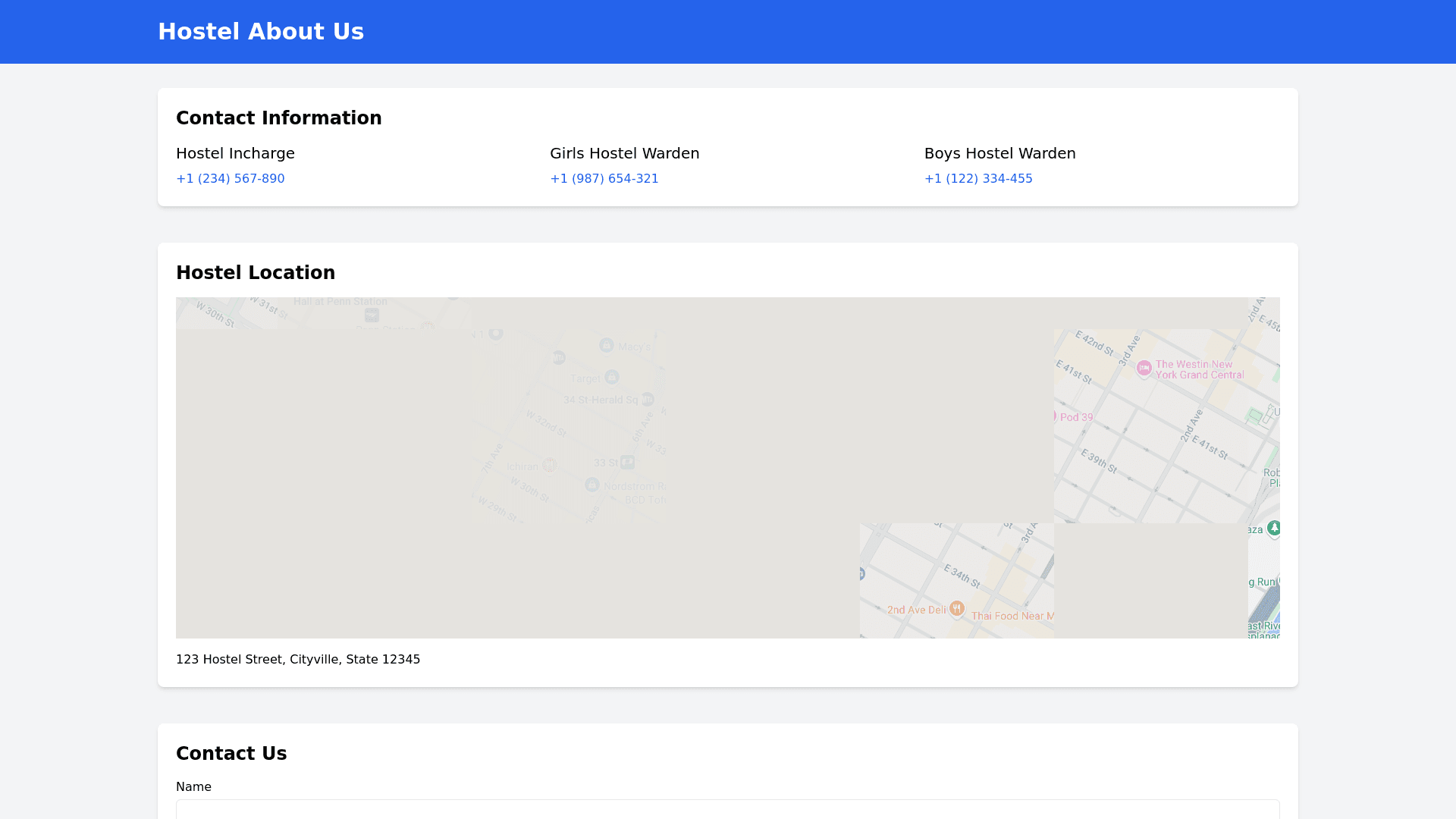Click the hostel street address text
1456x819 pixels.
[x=297, y=660]
